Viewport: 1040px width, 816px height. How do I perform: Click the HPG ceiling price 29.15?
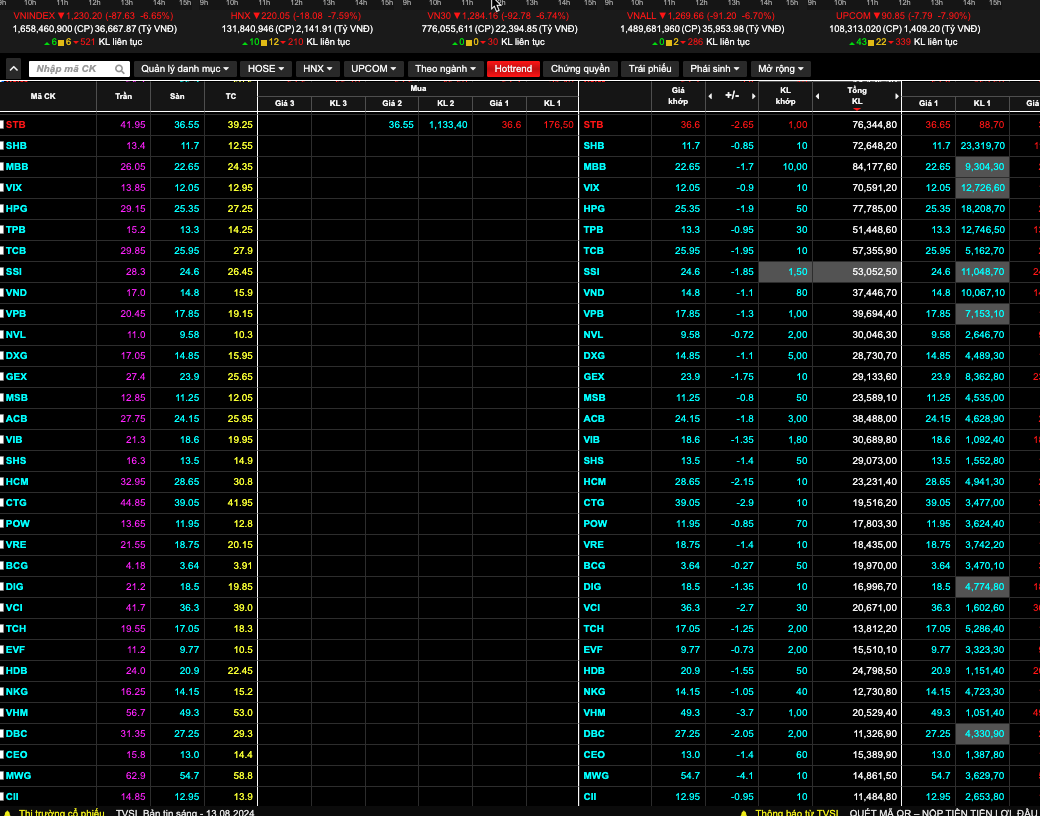point(133,208)
